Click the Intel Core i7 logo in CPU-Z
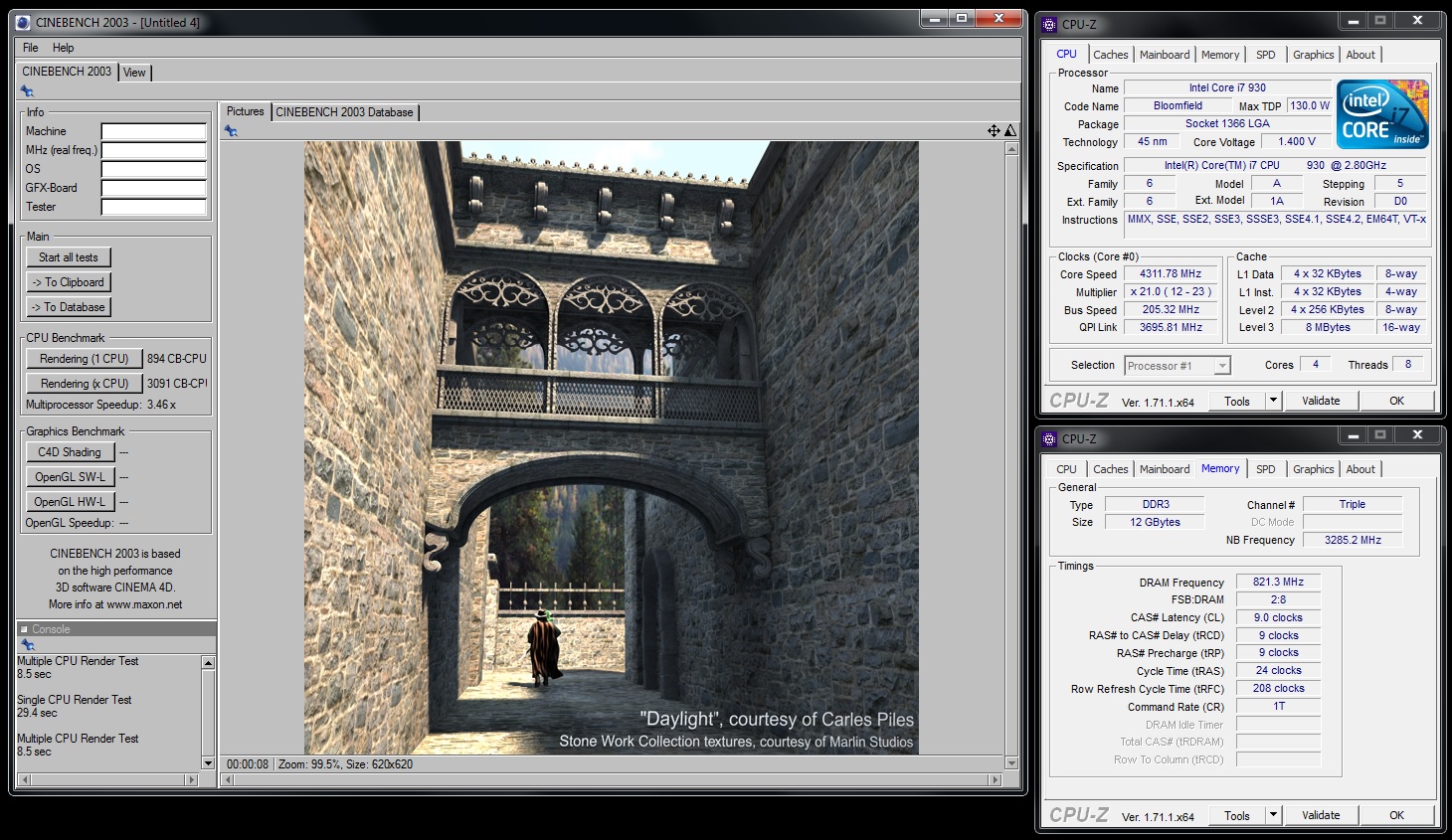The width and height of the screenshot is (1452, 840). [x=1382, y=114]
